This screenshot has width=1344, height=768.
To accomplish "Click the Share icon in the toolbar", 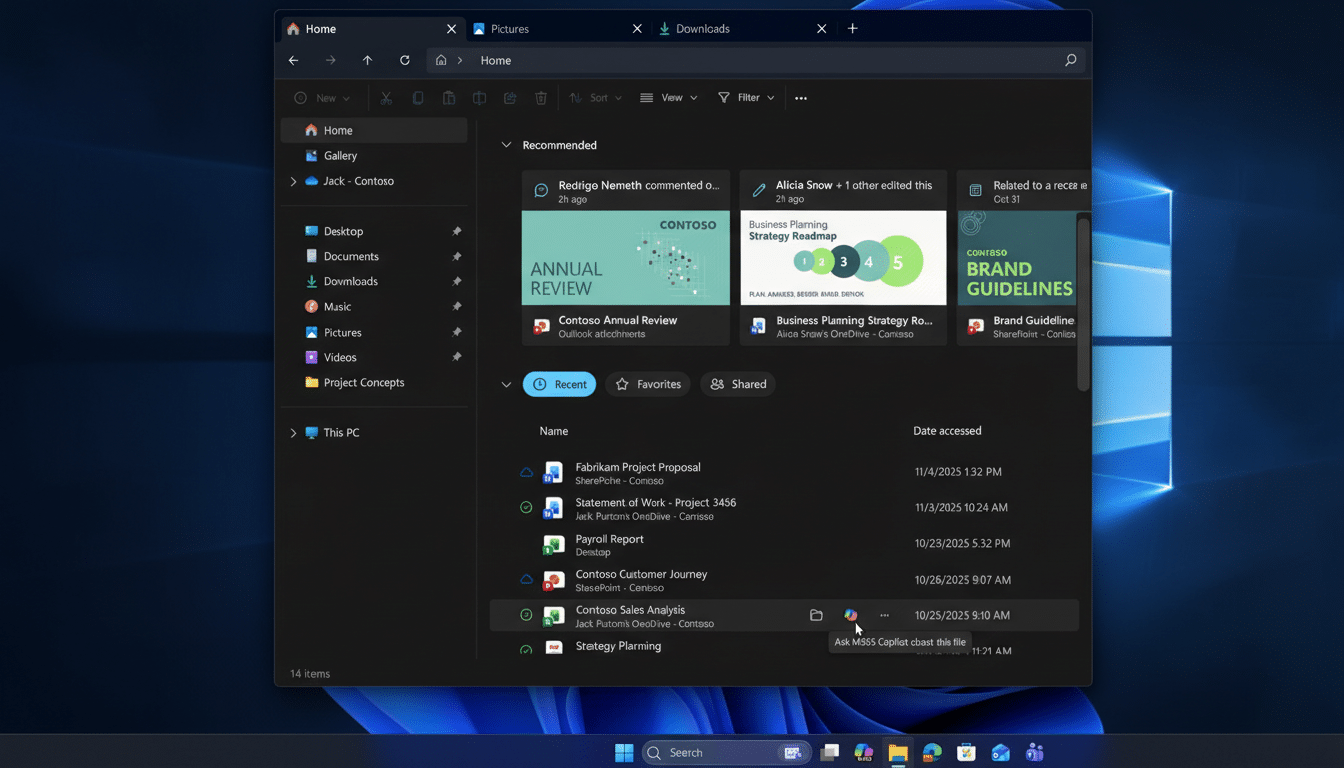I will (x=509, y=97).
